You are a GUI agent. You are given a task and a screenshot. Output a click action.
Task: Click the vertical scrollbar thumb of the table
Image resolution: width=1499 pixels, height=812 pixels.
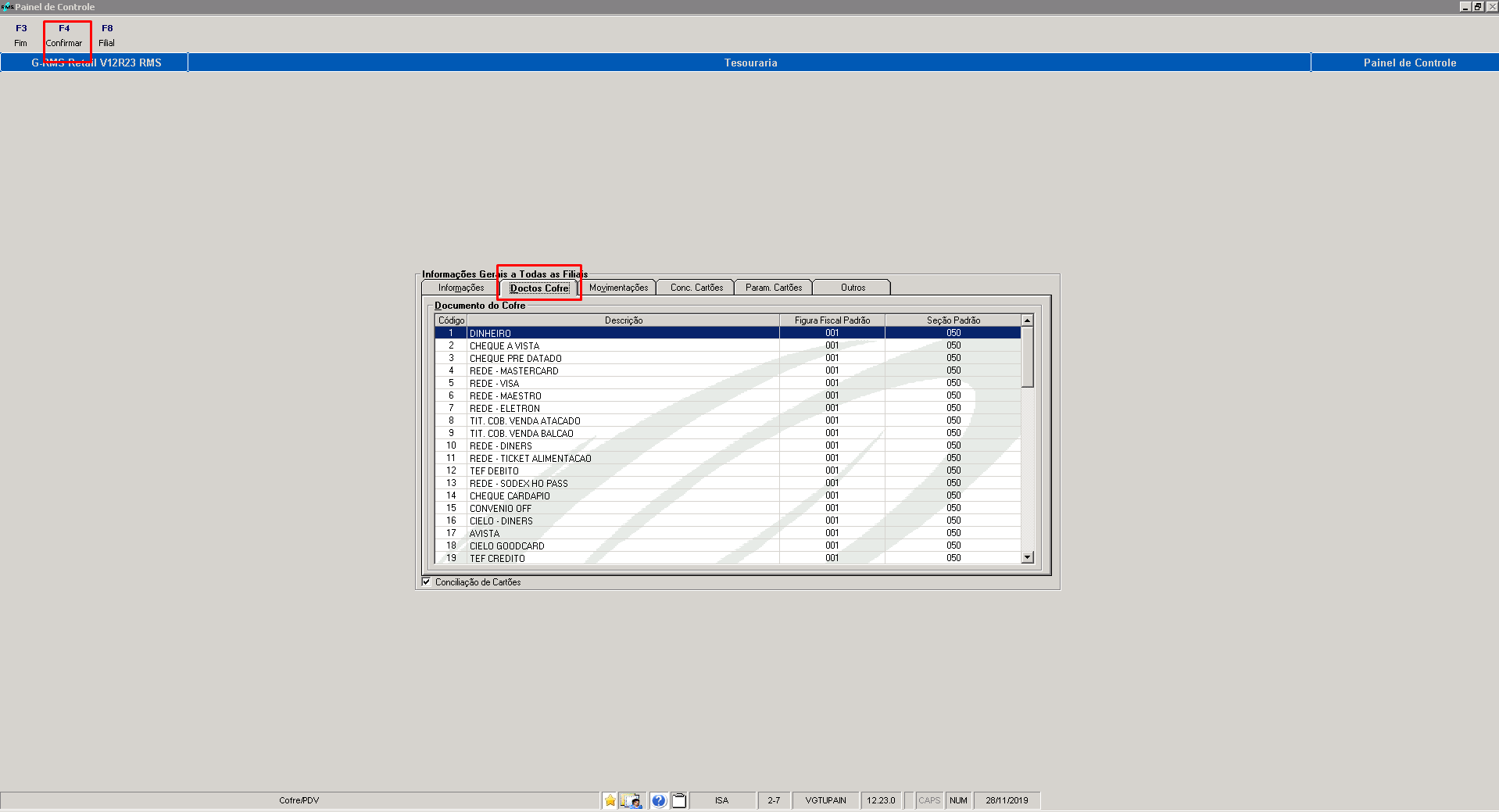pyautogui.click(x=1028, y=357)
